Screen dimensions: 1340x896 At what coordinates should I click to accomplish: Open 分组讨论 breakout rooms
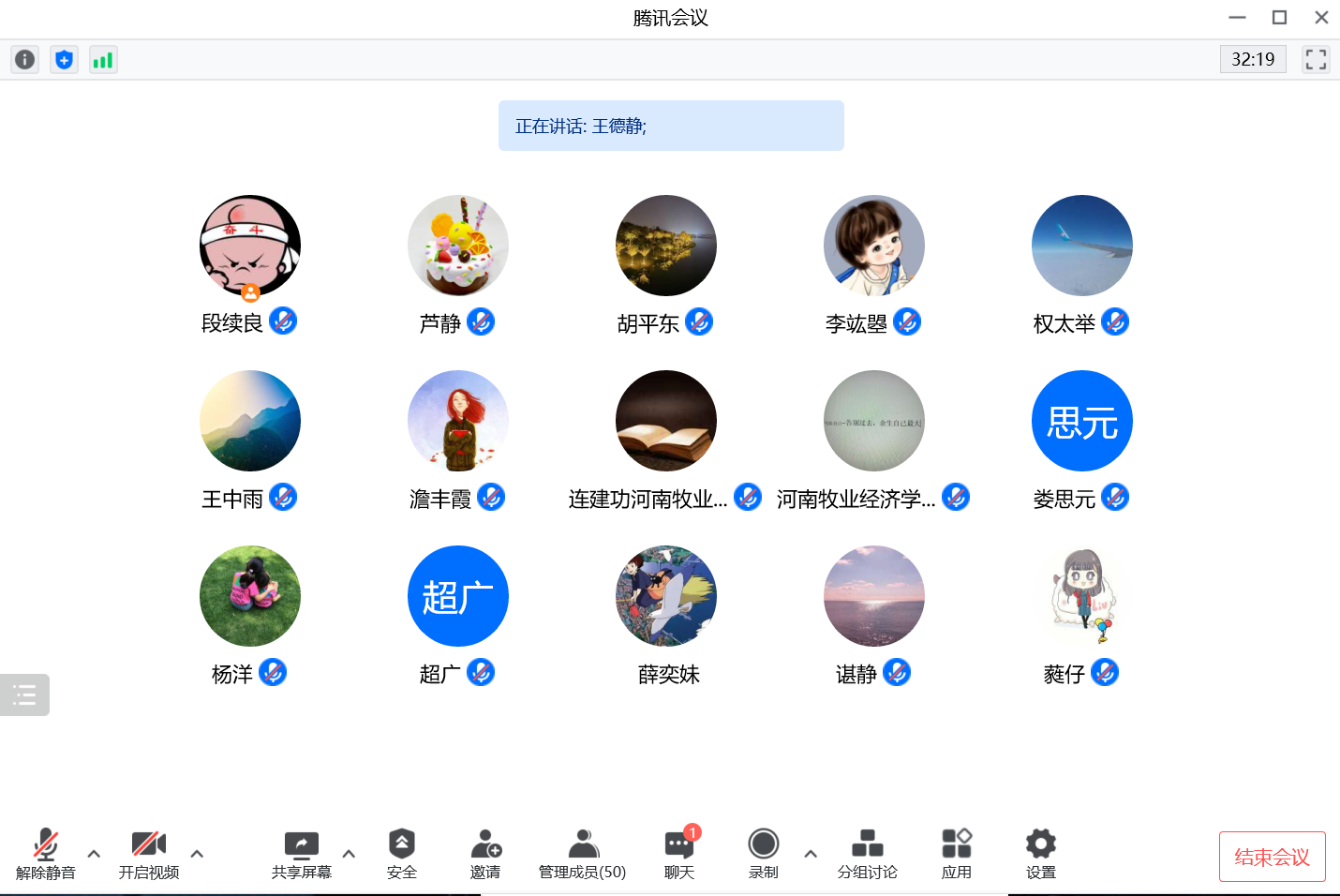pyautogui.click(x=867, y=854)
